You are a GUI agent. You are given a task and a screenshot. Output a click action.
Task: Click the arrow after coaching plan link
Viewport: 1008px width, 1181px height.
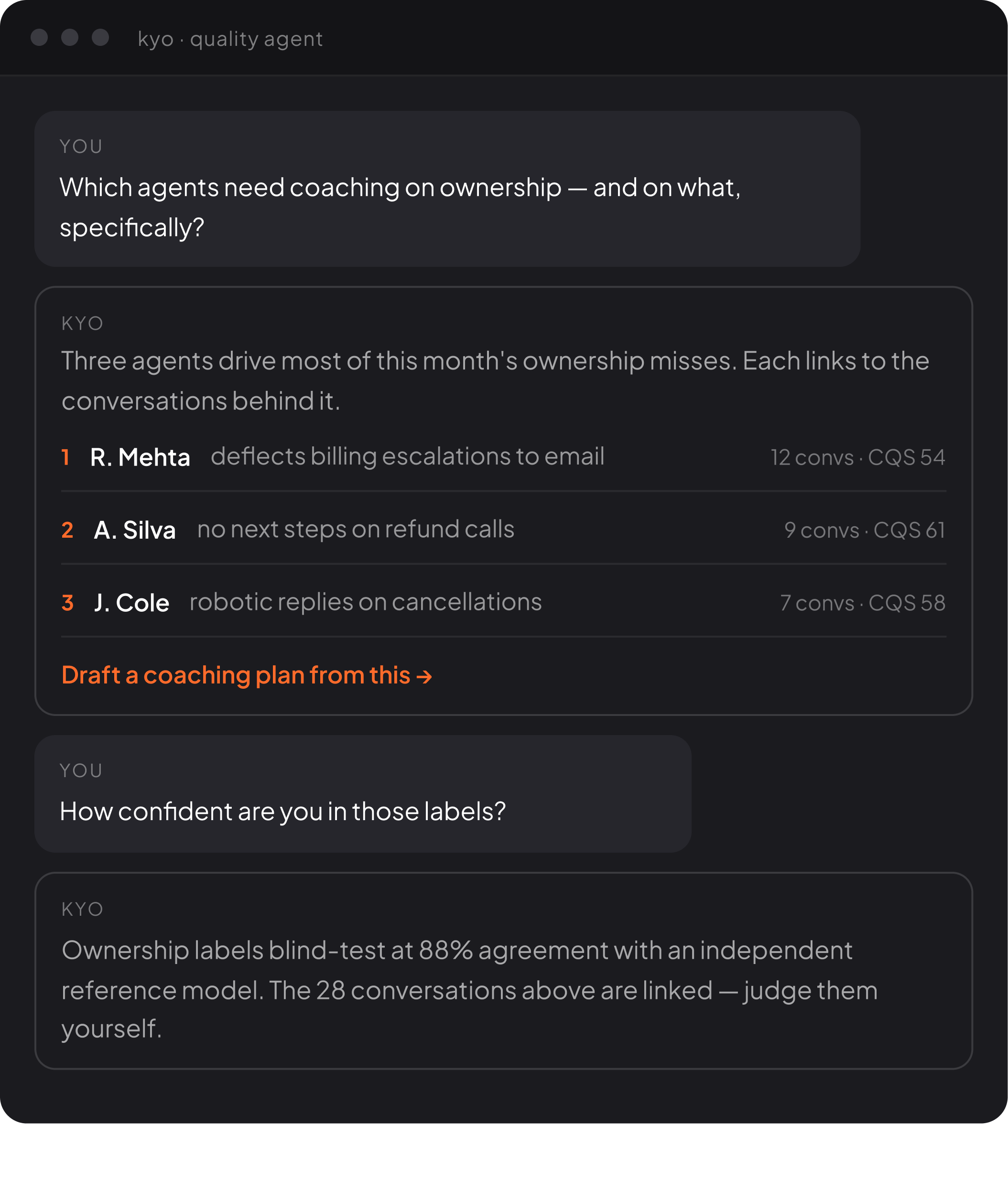pos(424,677)
